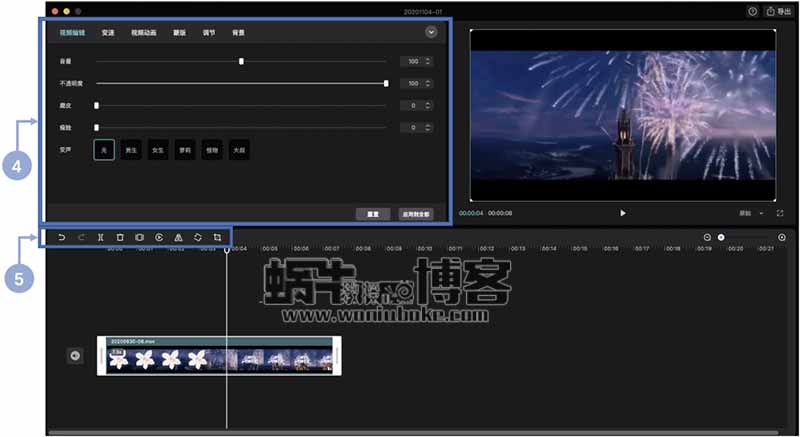Viewport: 800px width, 437px height.
Task: Play the preview video
Action: (x=622, y=213)
